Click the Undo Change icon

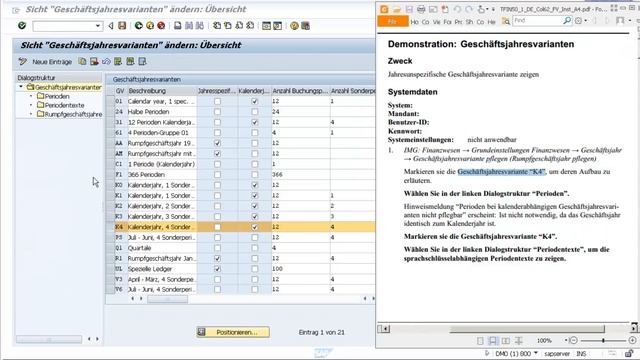click(x=106, y=62)
